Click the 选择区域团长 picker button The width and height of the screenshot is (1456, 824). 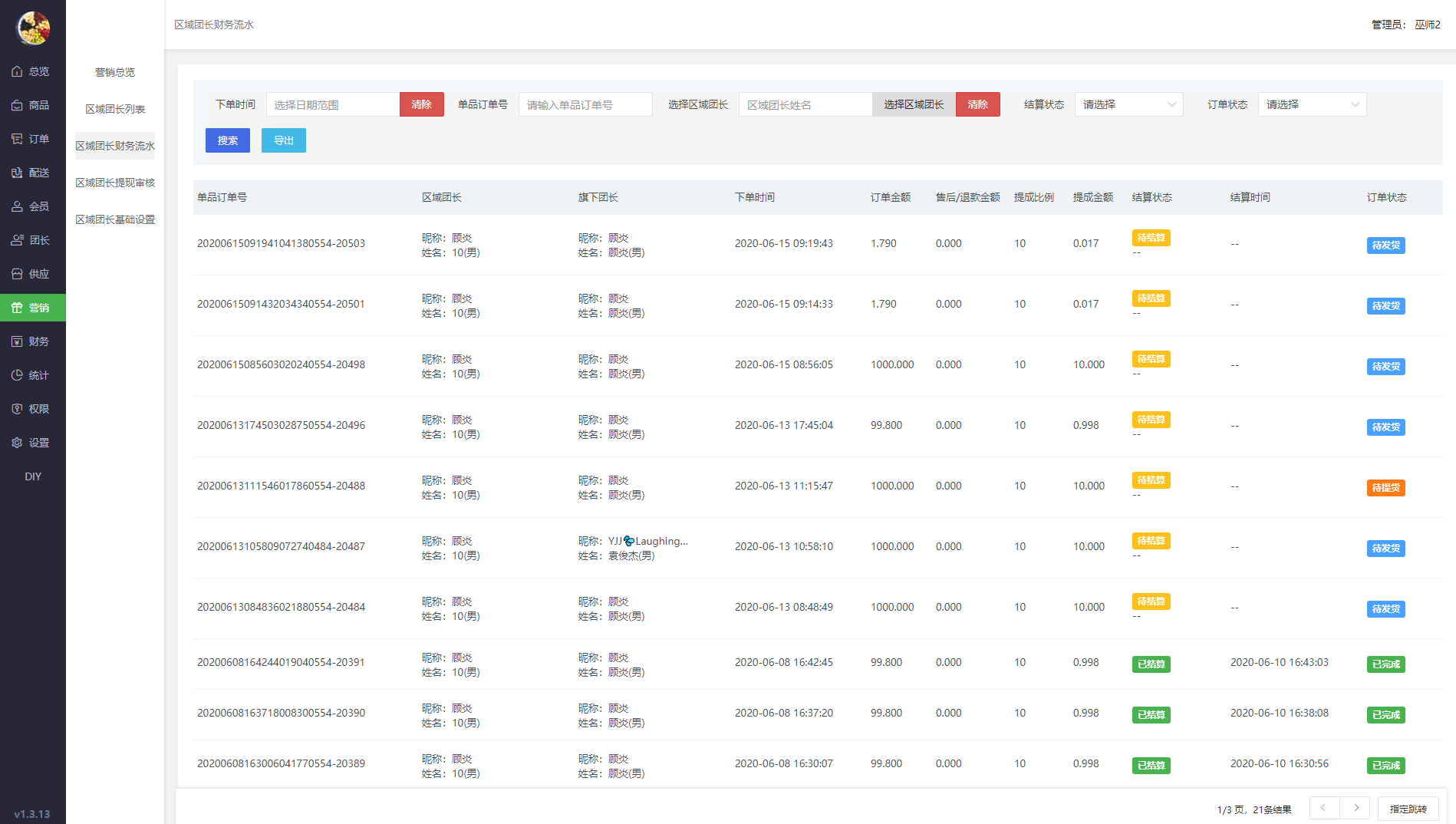[x=914, y=104]
